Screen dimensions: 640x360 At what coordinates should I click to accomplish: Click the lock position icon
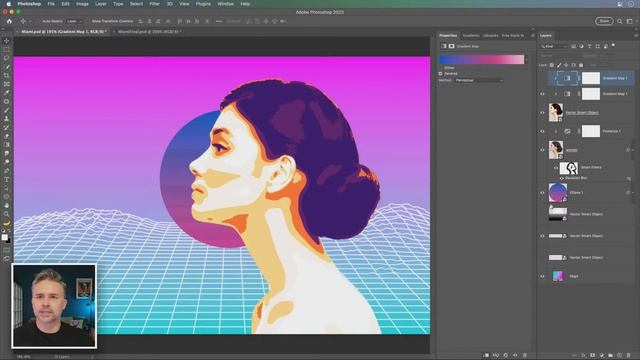[566, 65]
